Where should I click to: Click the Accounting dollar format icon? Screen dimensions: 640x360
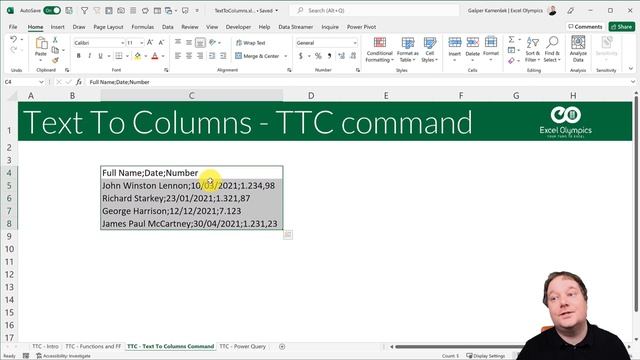301,56
